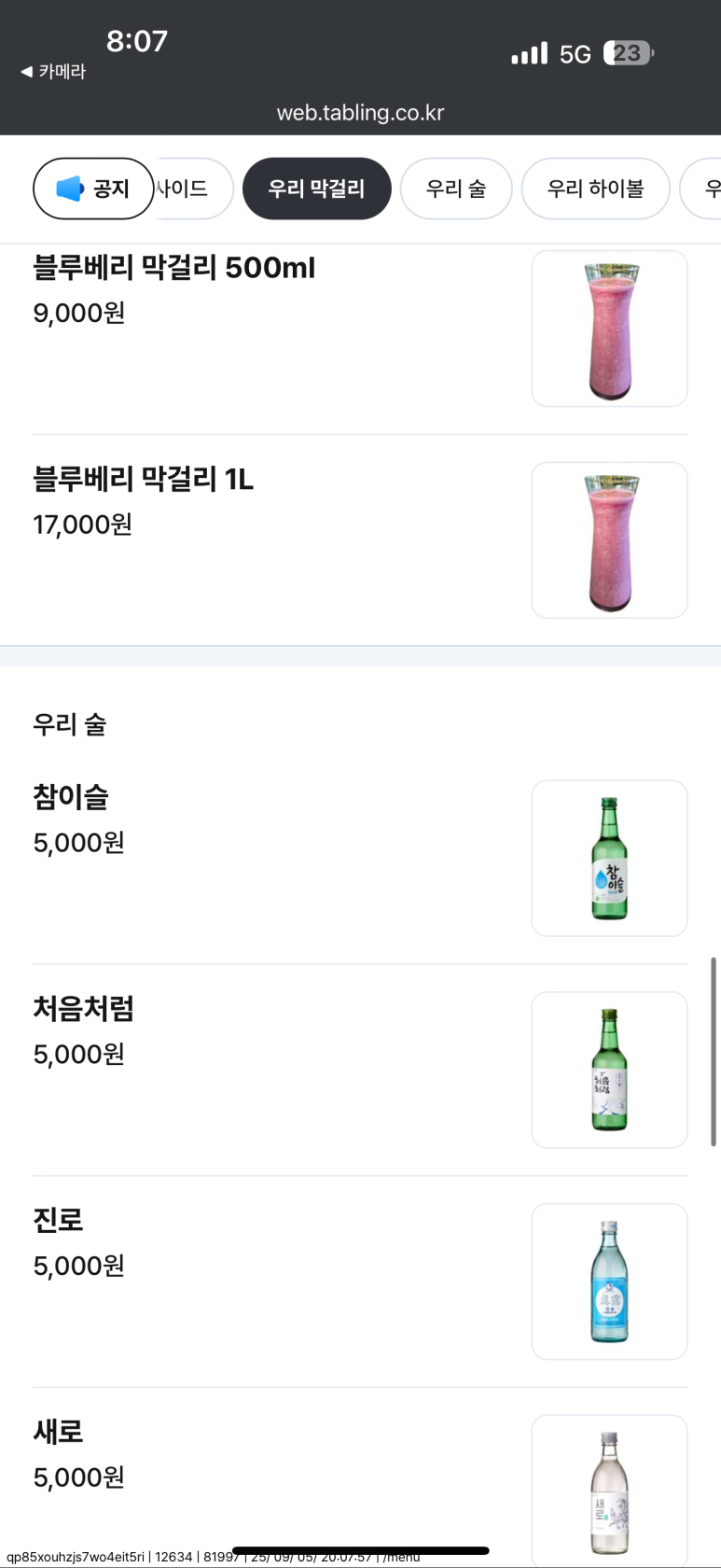
Task: Open the 블루베리 막걸리 1L photo
Action: [x=609, y=539]
